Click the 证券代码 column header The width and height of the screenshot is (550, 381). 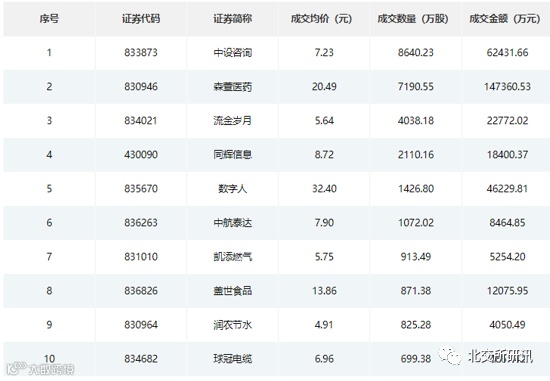[x=141, y=19]
